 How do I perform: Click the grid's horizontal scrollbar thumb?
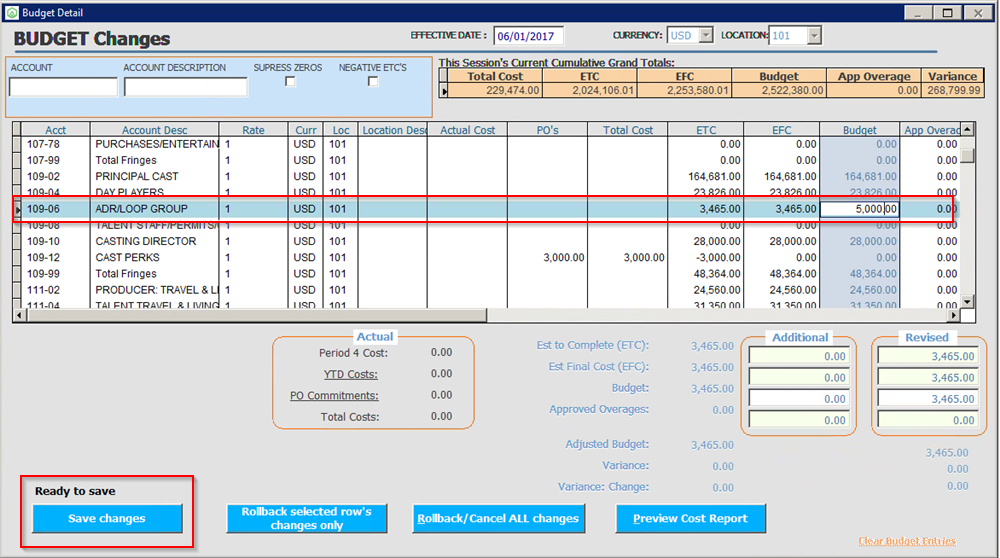pyautogui.click(x=256, y=315)
